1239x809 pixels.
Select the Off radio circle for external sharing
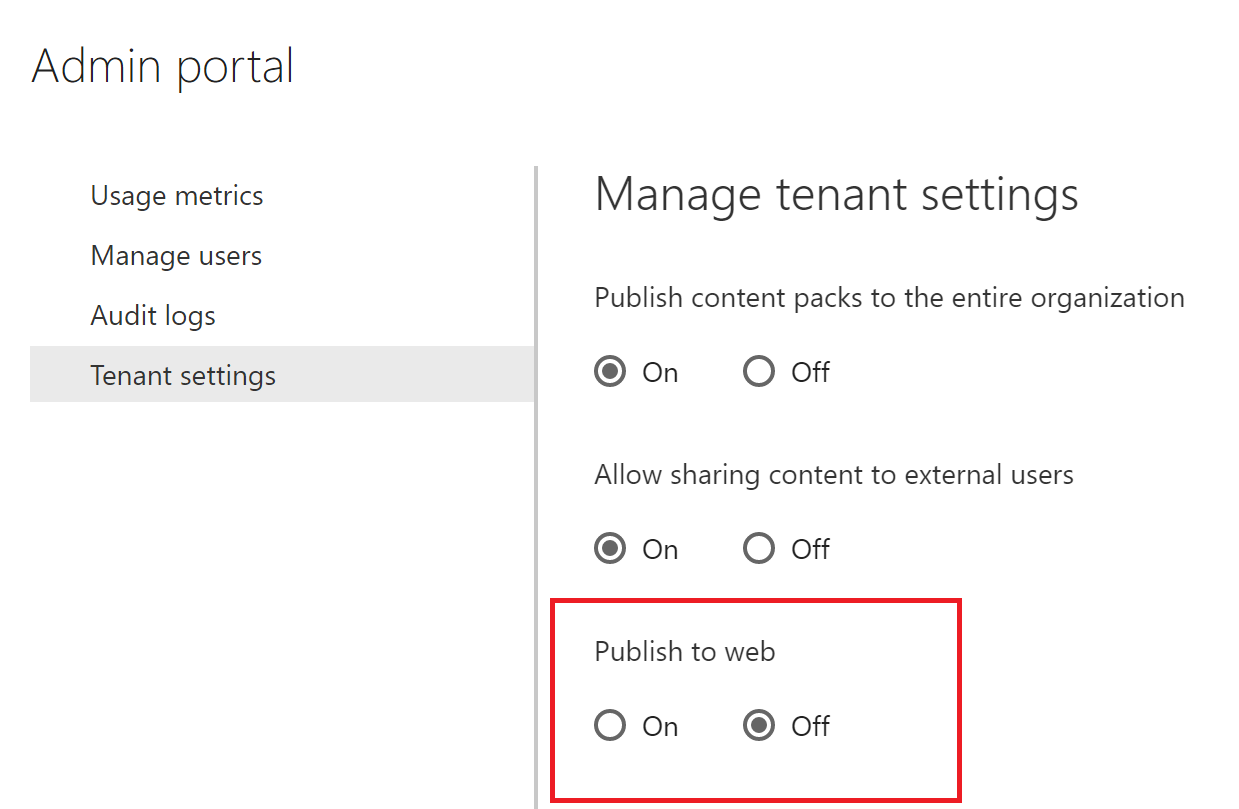pos(759,549)
